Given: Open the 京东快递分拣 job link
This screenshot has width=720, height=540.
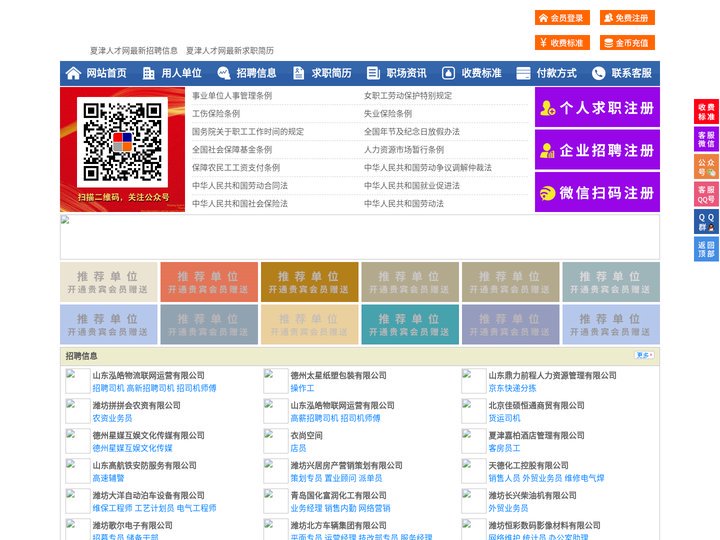Looking at the screenshot, I should click(x=512, y=388).
